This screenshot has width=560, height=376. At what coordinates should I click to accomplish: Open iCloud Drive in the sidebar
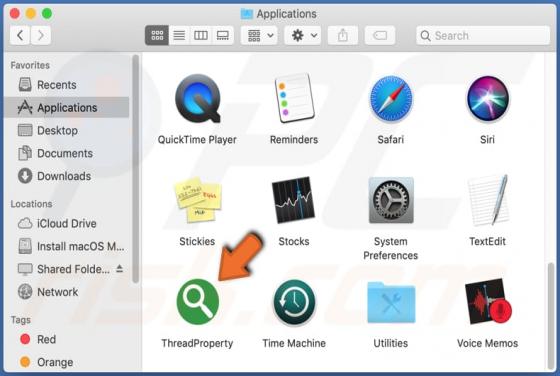tap(67, 224)
